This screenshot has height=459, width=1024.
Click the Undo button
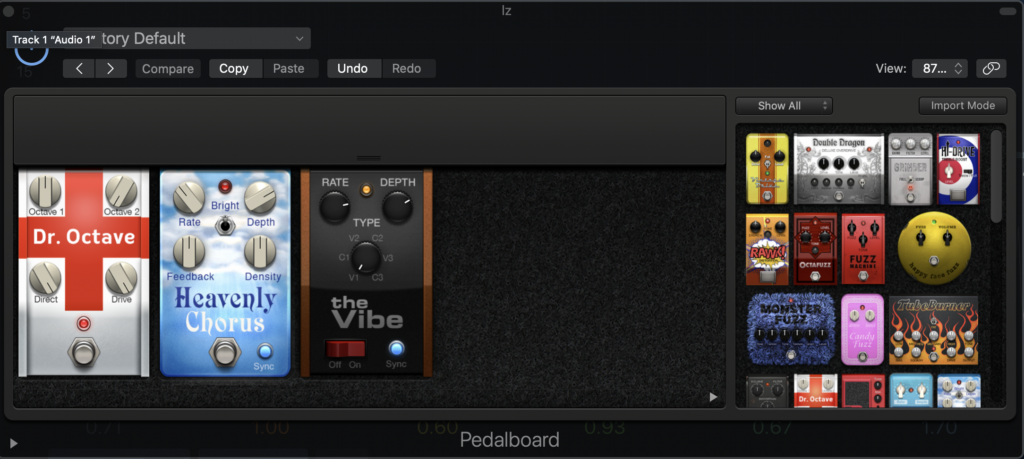[353, 69]
